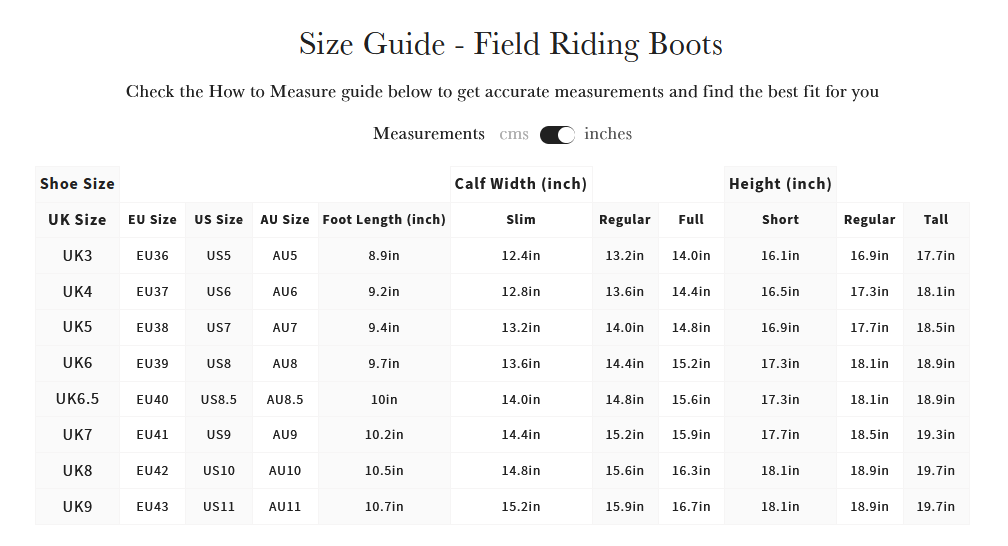
Task: Select the UK6.5 size row label
Action: point(77,399)
